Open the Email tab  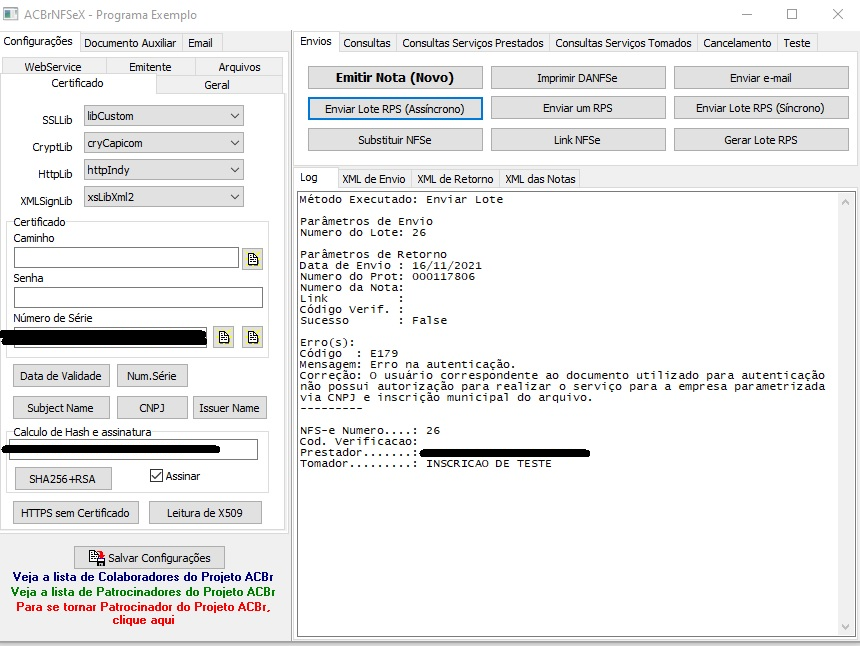point(200,43)
